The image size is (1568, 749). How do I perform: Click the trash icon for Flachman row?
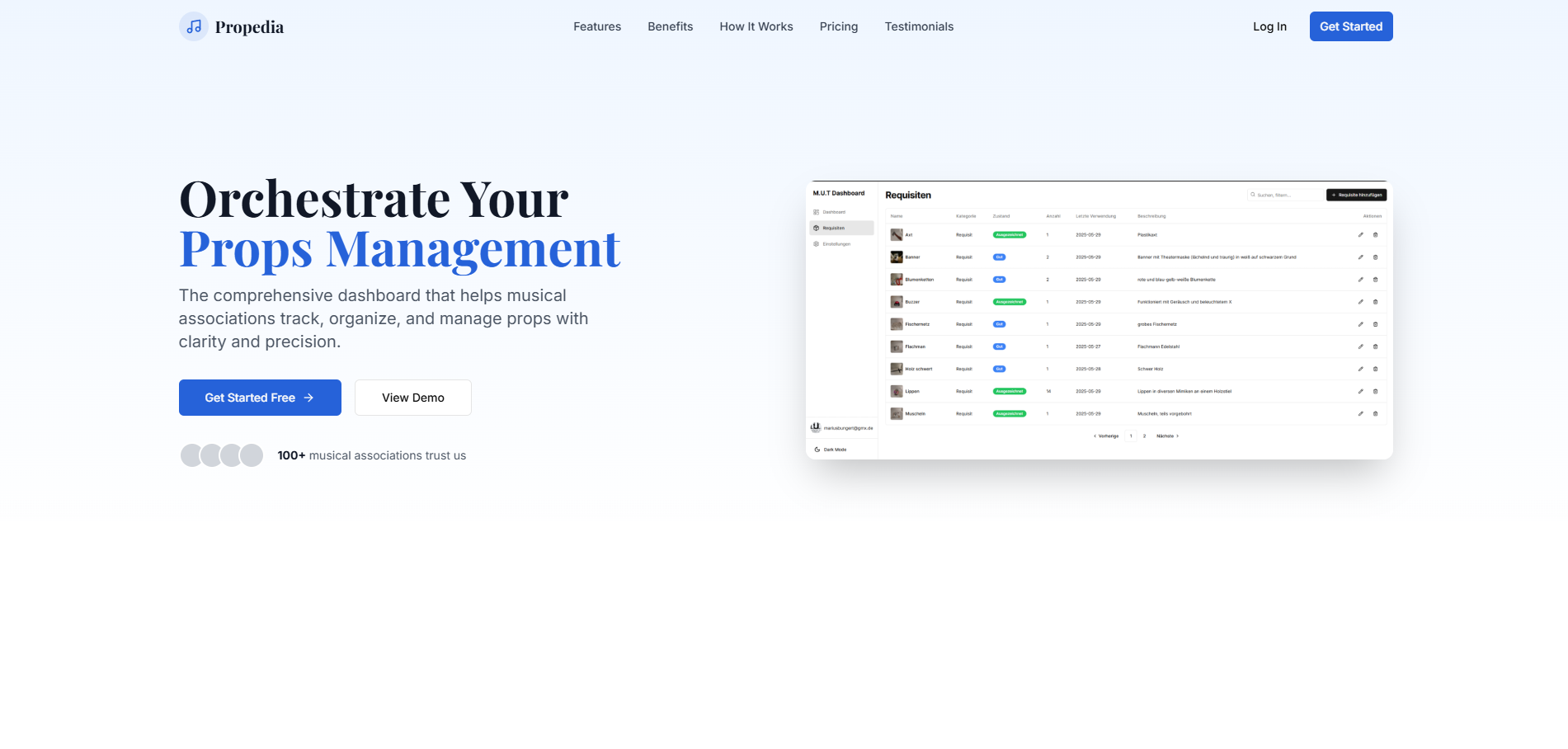1375,346
